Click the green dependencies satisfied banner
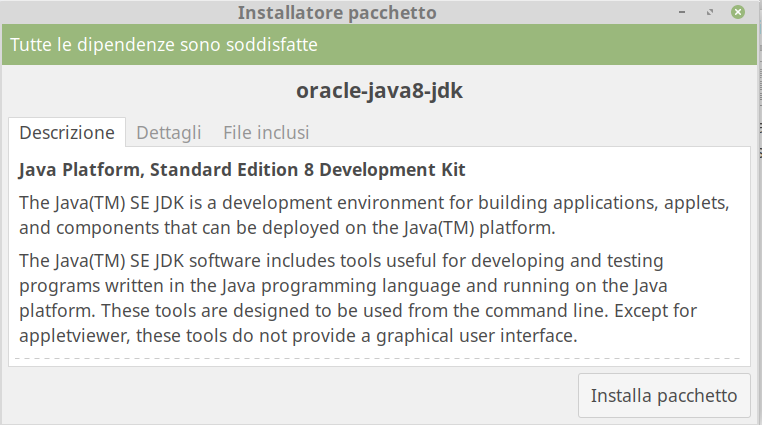 pyautogui.click(x=500, y=46)
